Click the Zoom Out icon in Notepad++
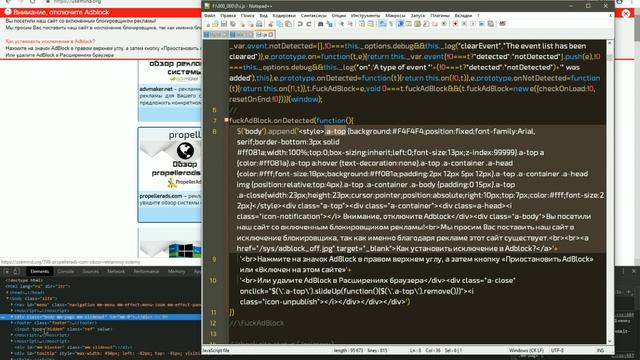 click(x=351, y=24)
